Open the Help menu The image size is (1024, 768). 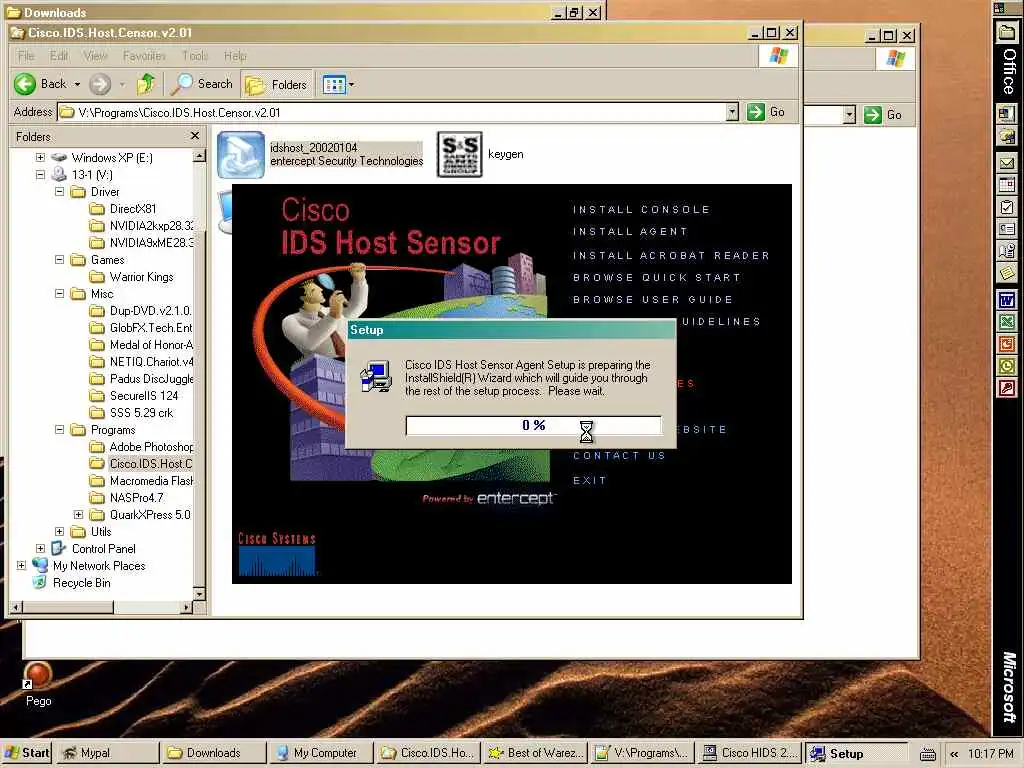[x=235, y=56]
